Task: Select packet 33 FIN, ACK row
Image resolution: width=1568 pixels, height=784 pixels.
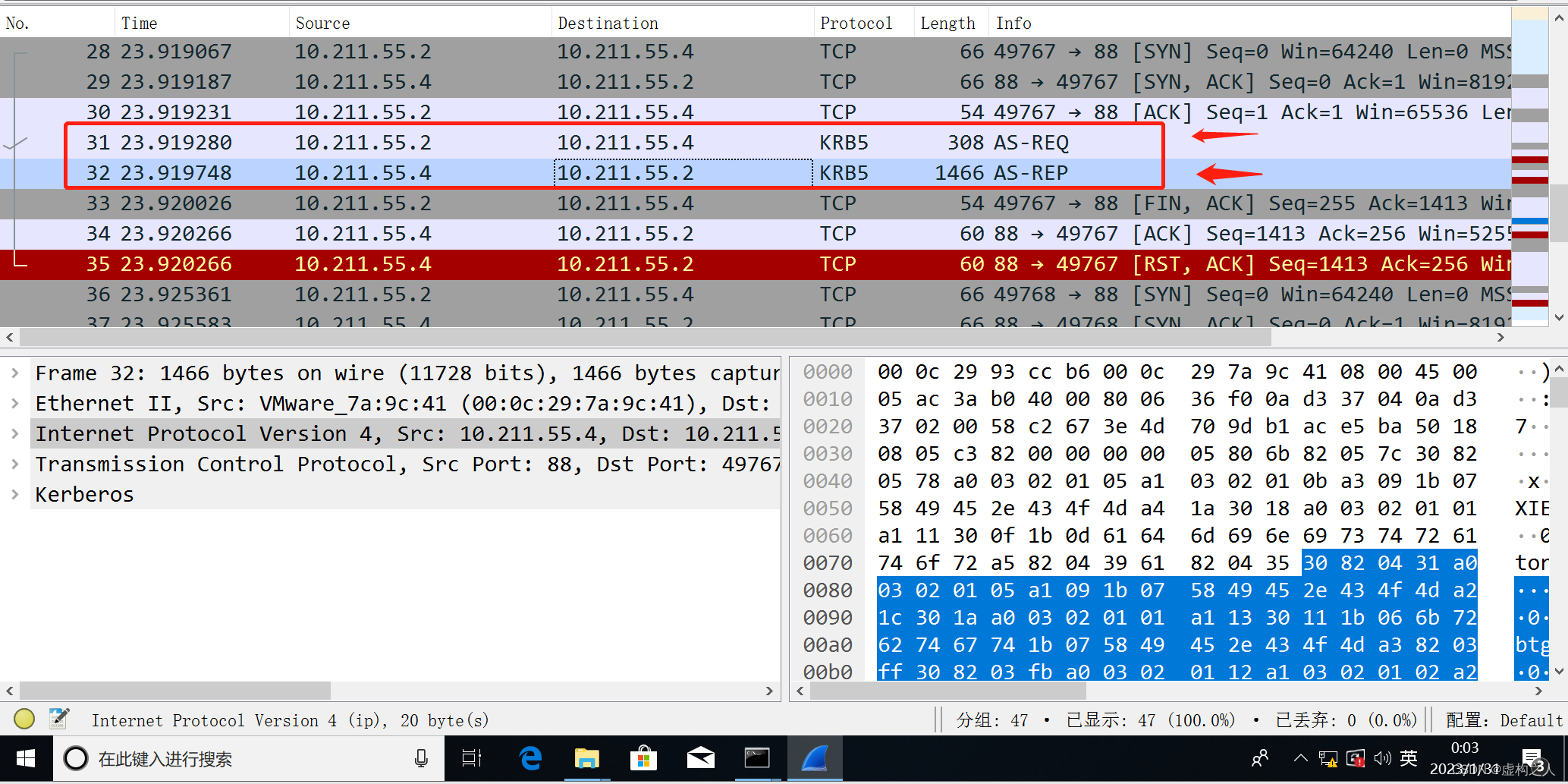Action: (x=756, y=203)
